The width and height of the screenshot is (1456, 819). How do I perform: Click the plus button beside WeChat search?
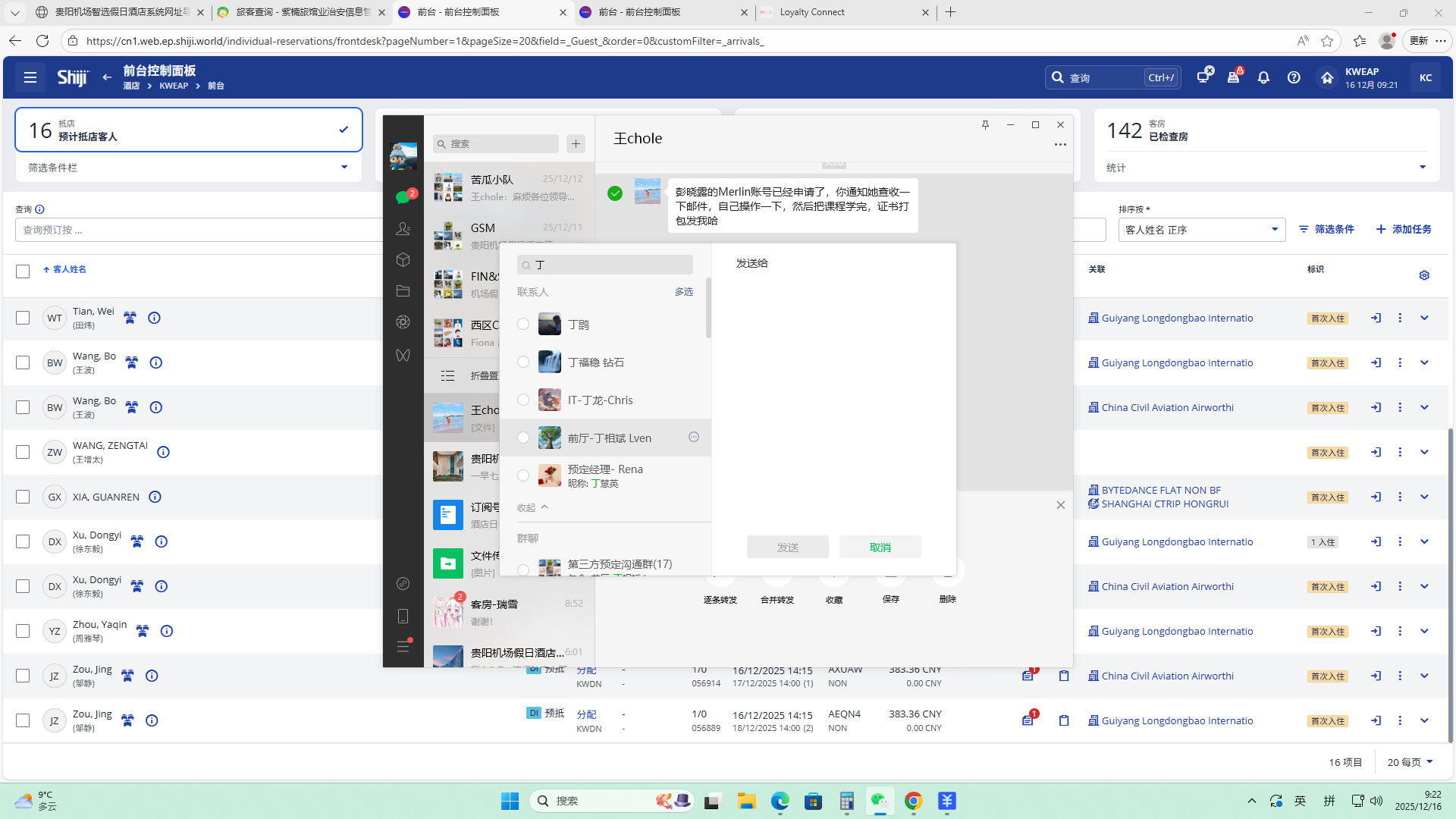(576, 144)
